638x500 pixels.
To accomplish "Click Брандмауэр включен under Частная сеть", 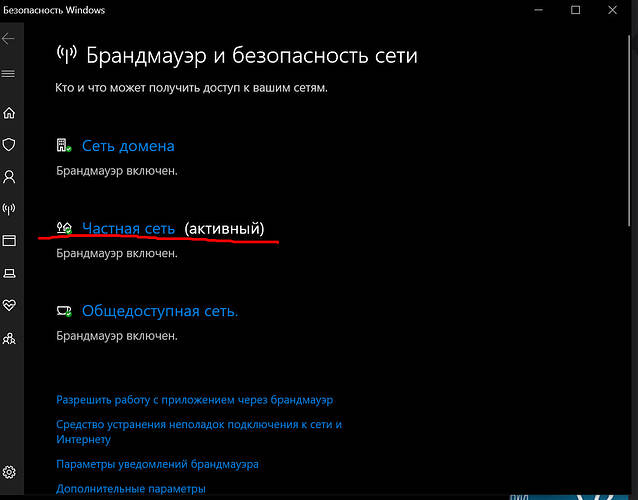I will (117, 253).
